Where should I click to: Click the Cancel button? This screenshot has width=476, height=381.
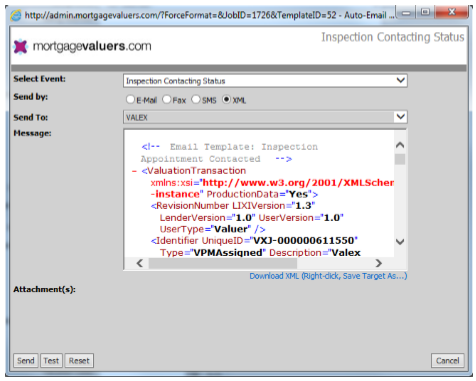coord(447,361)
